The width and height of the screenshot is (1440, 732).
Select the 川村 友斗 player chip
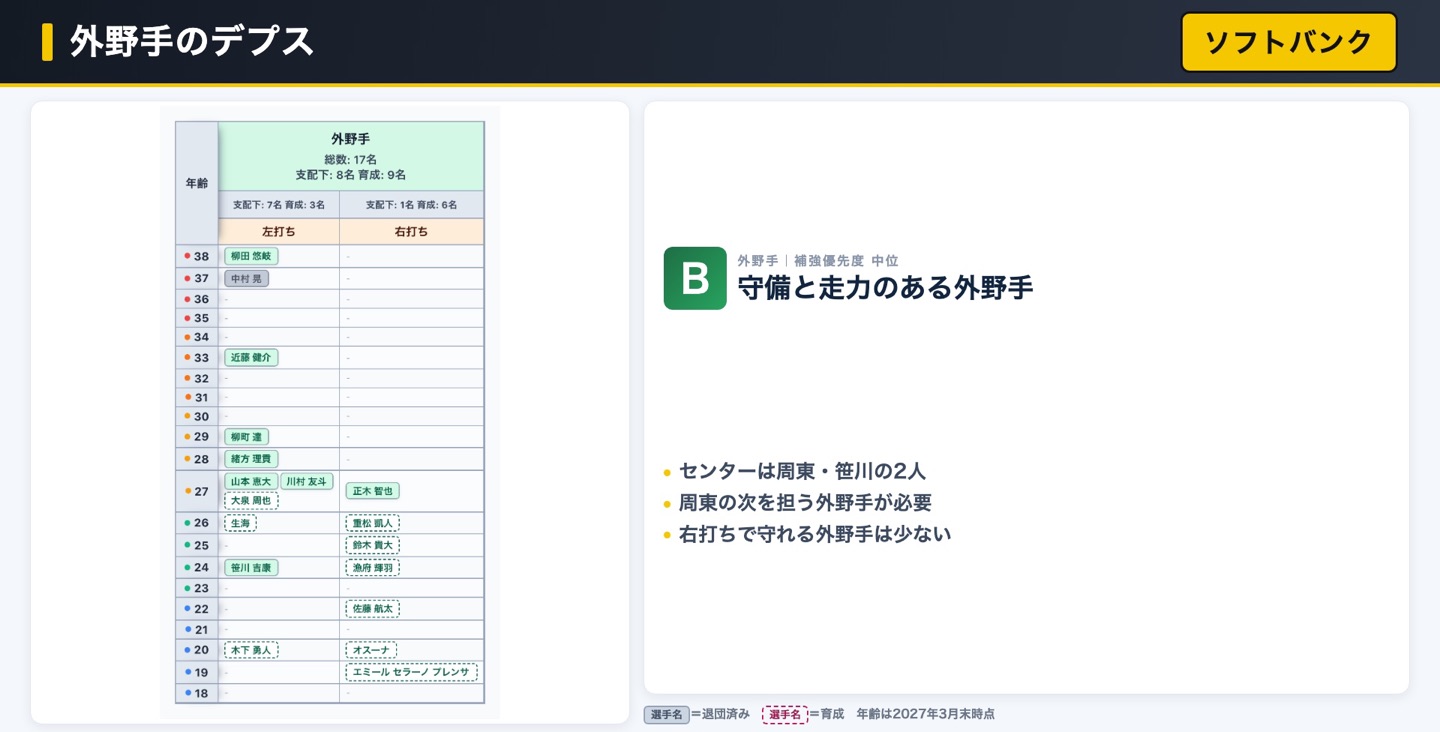(306, 481)
